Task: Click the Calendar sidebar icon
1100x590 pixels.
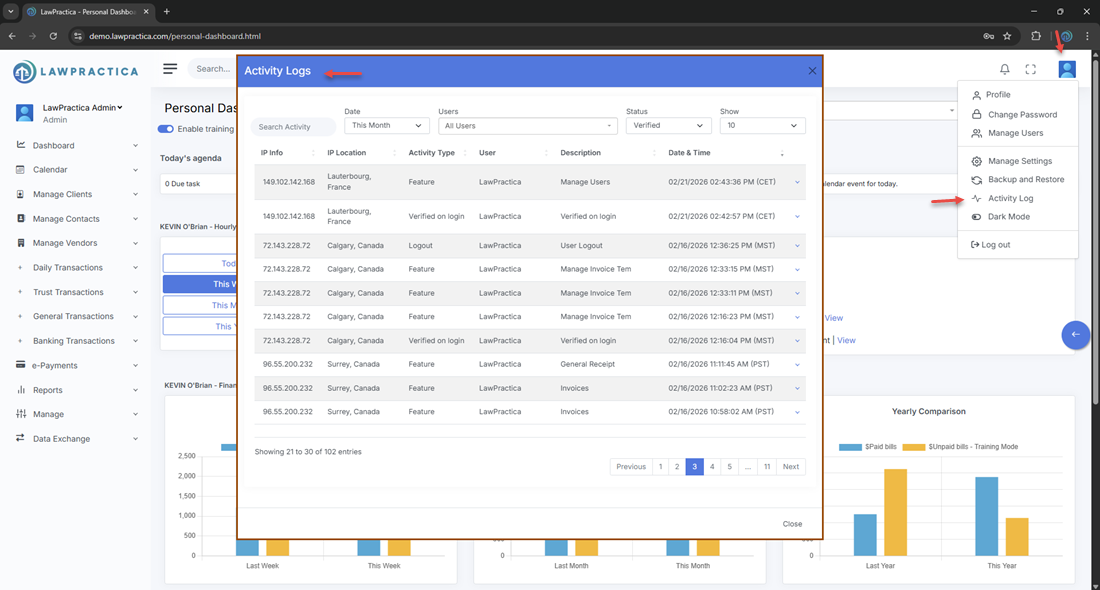Action: [21, 170]
